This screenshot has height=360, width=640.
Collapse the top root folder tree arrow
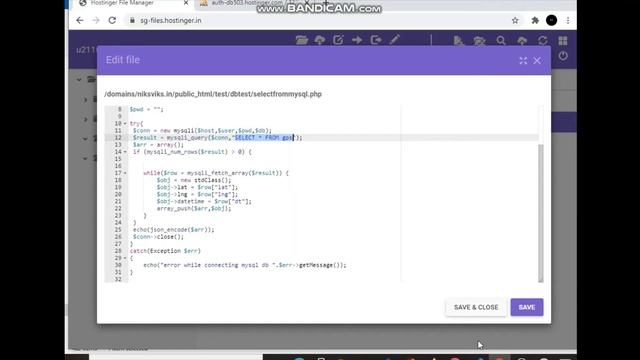pos(79,80)
